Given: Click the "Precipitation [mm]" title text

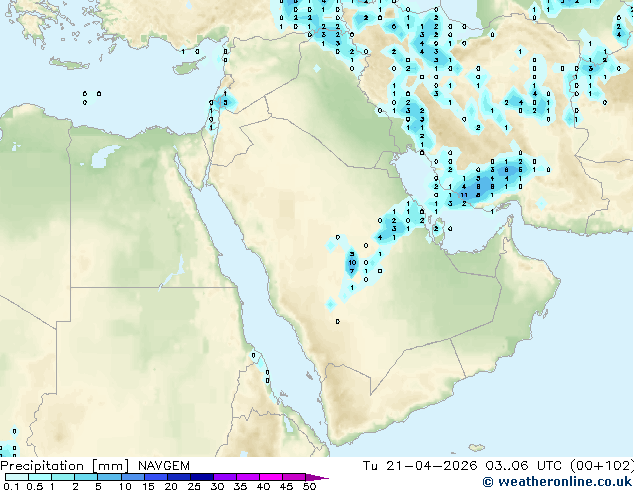Looking at the screenshot, I should 65,466.
